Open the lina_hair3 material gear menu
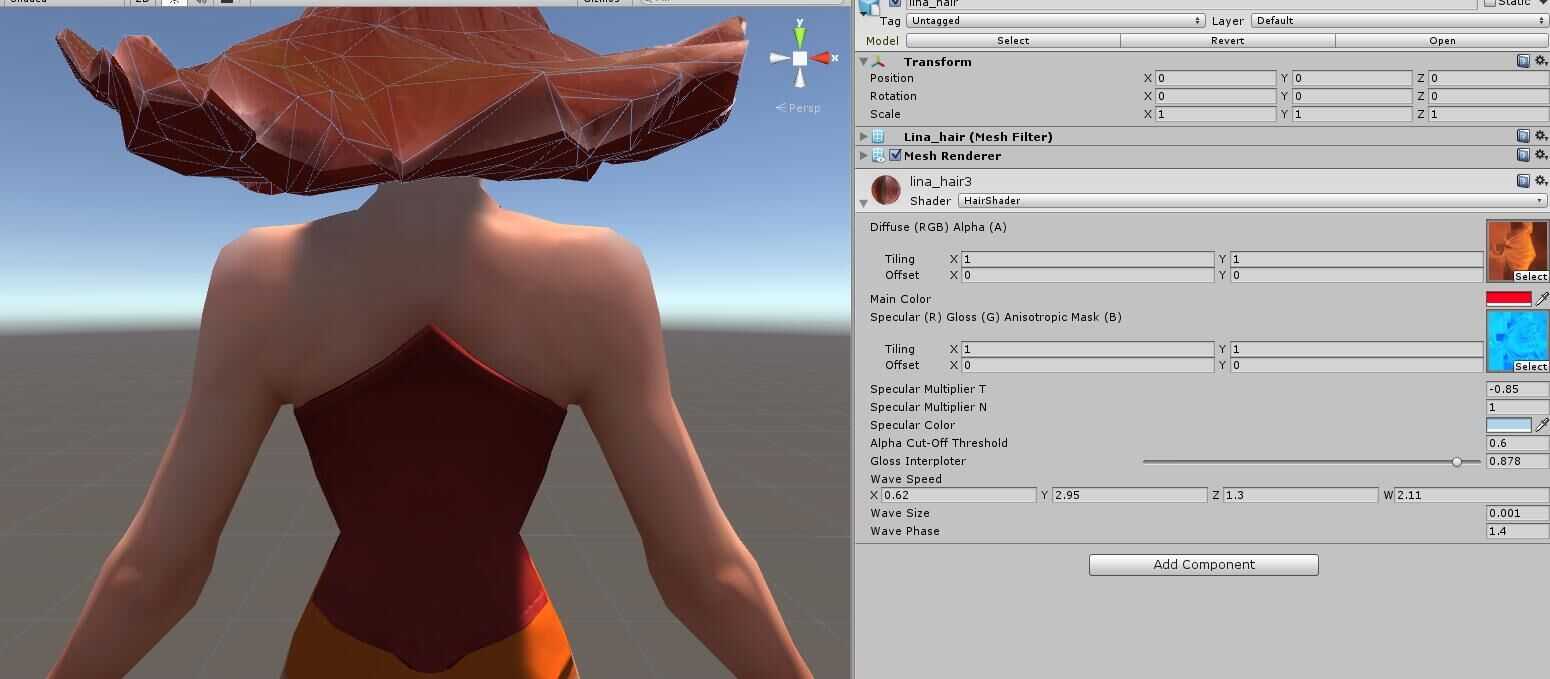1550x679 pixels. (1541, 181)
